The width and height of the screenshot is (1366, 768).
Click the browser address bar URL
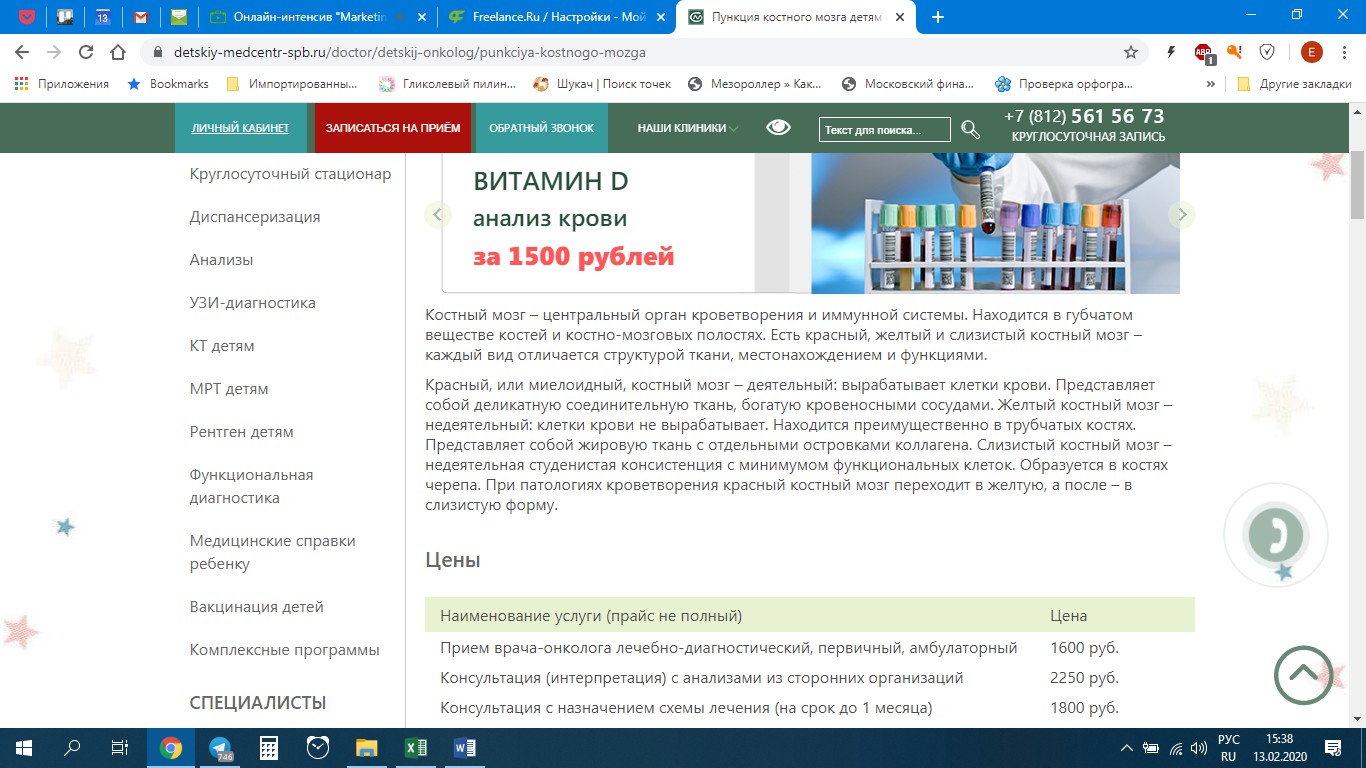(410, 52)
